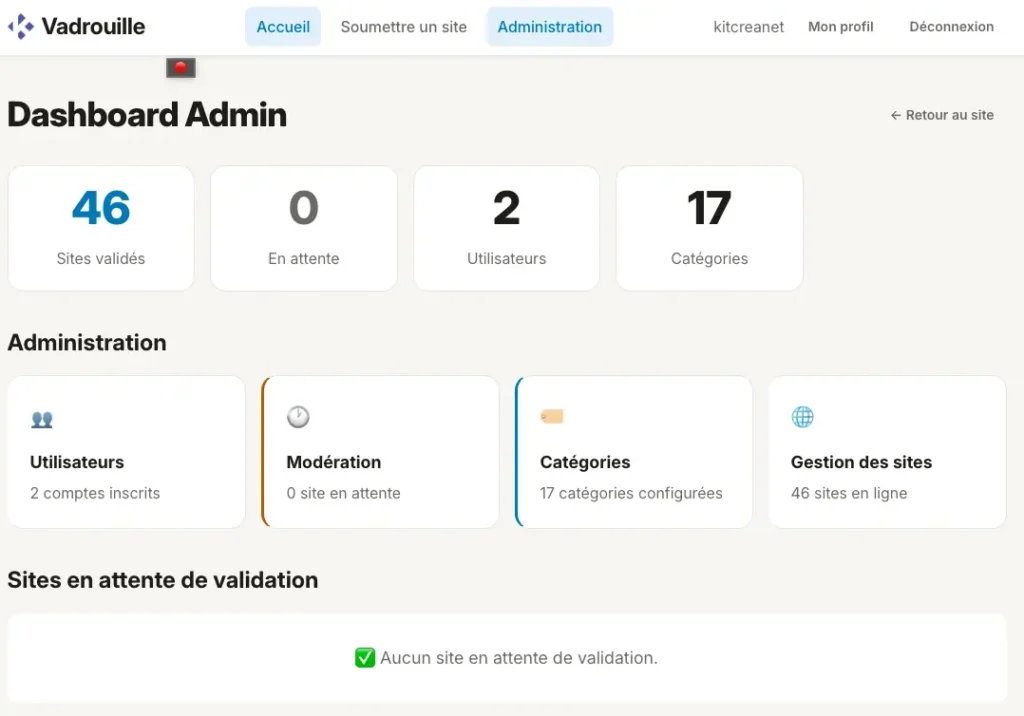Click '17 catégories configurées' text

(631, 493)
